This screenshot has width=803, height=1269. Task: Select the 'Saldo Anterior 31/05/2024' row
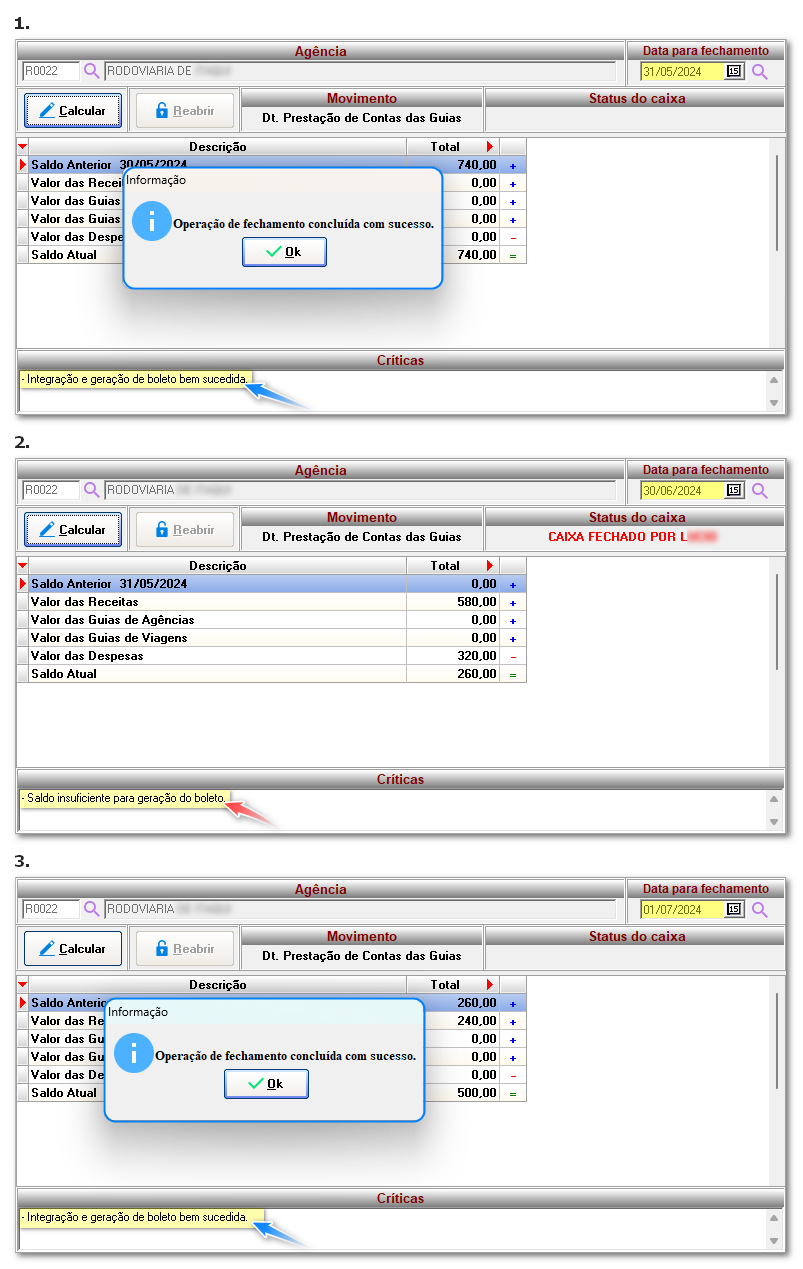[x=272, y=584]
